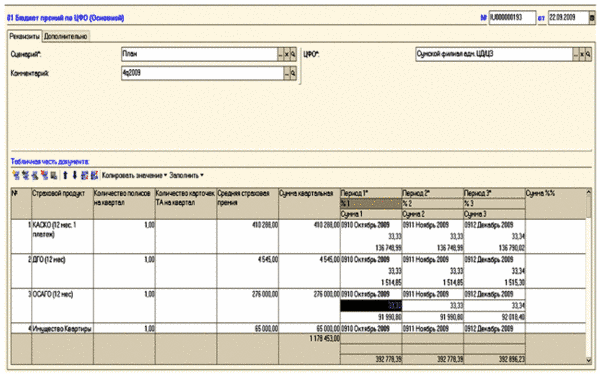Screen dimensions: 600x374
Task: Sort table ascending icon
Action: pyautogui.click(x=85, y=175)
